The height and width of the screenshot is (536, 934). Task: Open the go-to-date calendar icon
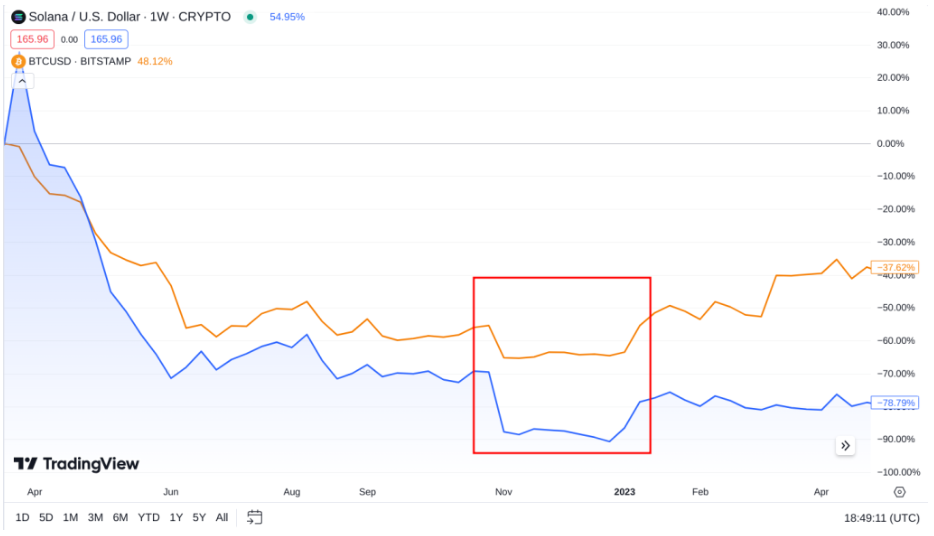click(x=254, y=517)
